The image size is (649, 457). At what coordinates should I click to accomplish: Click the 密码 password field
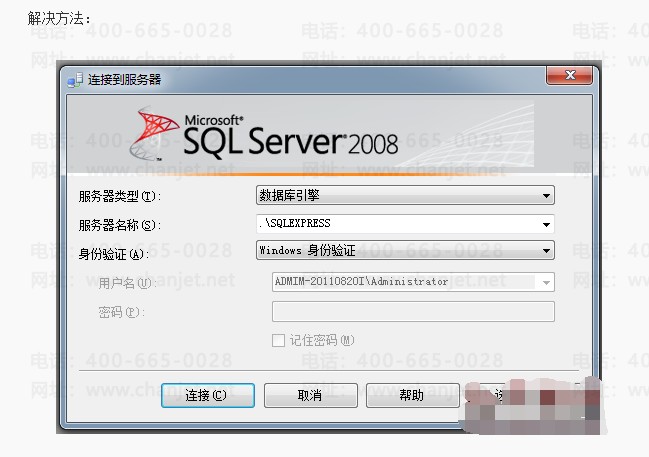(x=413, y=312)
